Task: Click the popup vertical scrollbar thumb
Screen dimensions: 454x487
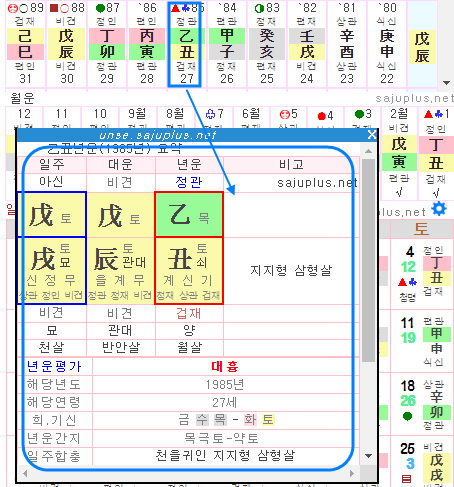Action: pyautogui.click(x=368, y=260)
